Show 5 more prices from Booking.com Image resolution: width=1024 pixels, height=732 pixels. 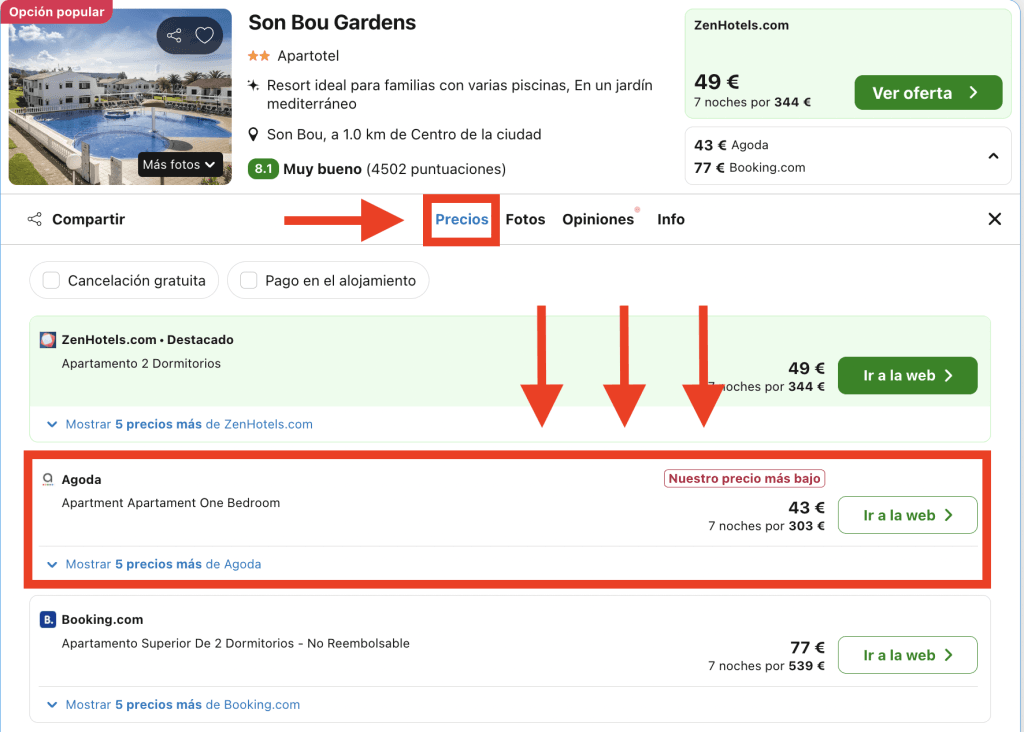[x=183, y=704]
